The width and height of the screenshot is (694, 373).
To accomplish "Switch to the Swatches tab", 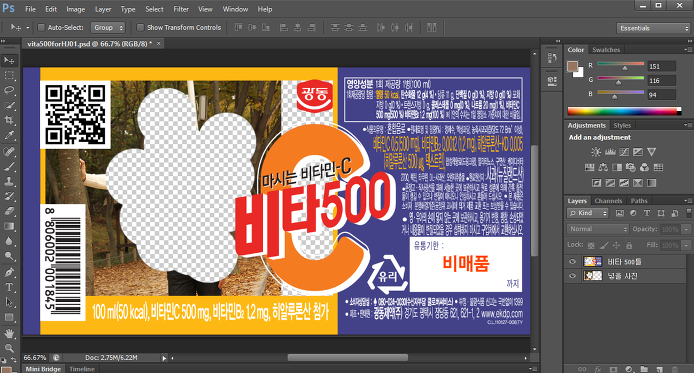I will tap(606, 50).
